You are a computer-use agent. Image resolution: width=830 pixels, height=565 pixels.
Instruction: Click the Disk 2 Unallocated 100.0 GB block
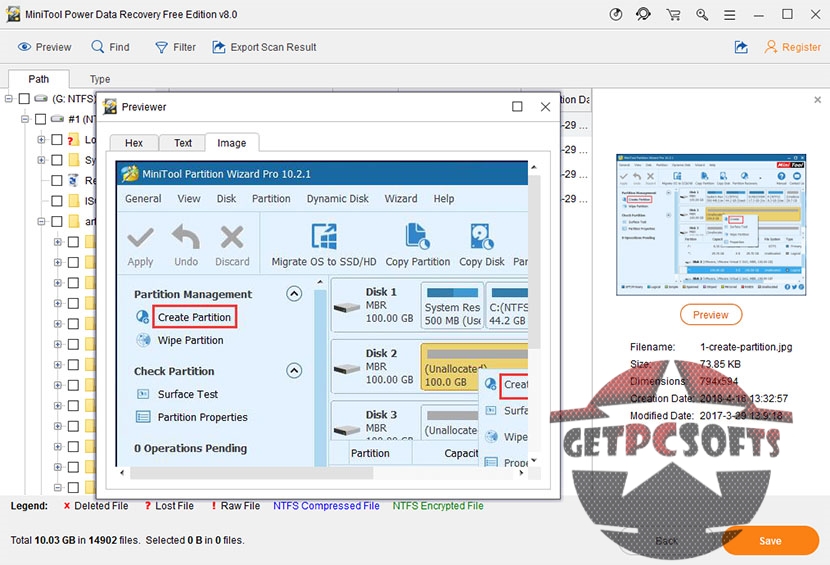click(474, 367)
